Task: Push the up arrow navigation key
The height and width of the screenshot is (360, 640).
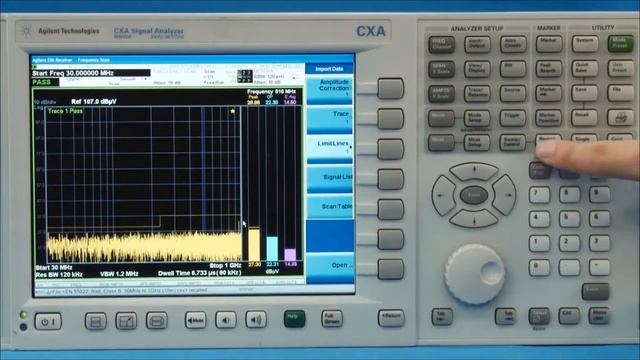Action: (474, 171)
